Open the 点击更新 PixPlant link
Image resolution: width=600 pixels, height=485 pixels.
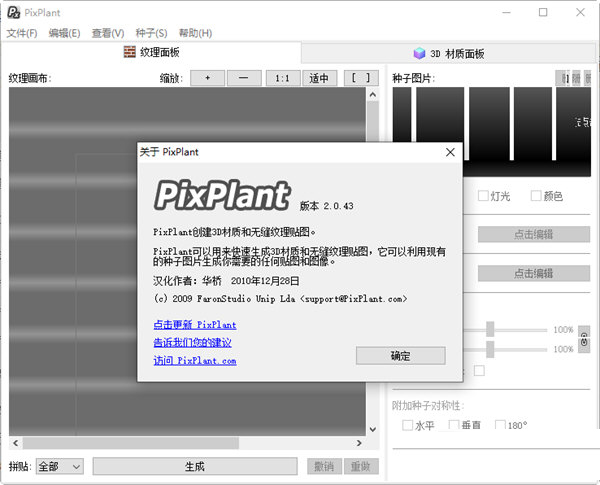point(195,325)
